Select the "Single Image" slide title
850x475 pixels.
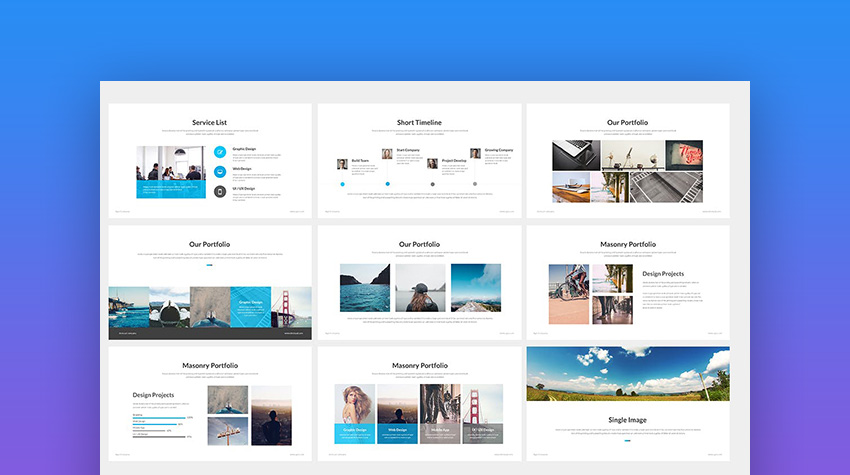627,420
